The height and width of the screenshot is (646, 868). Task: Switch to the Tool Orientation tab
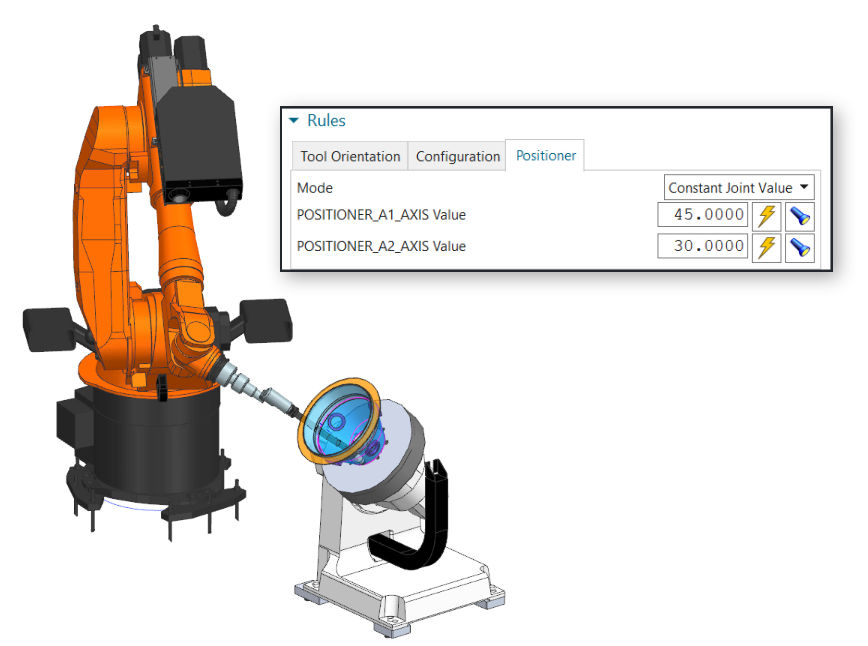pyautogui.click(x=349, y=156)
